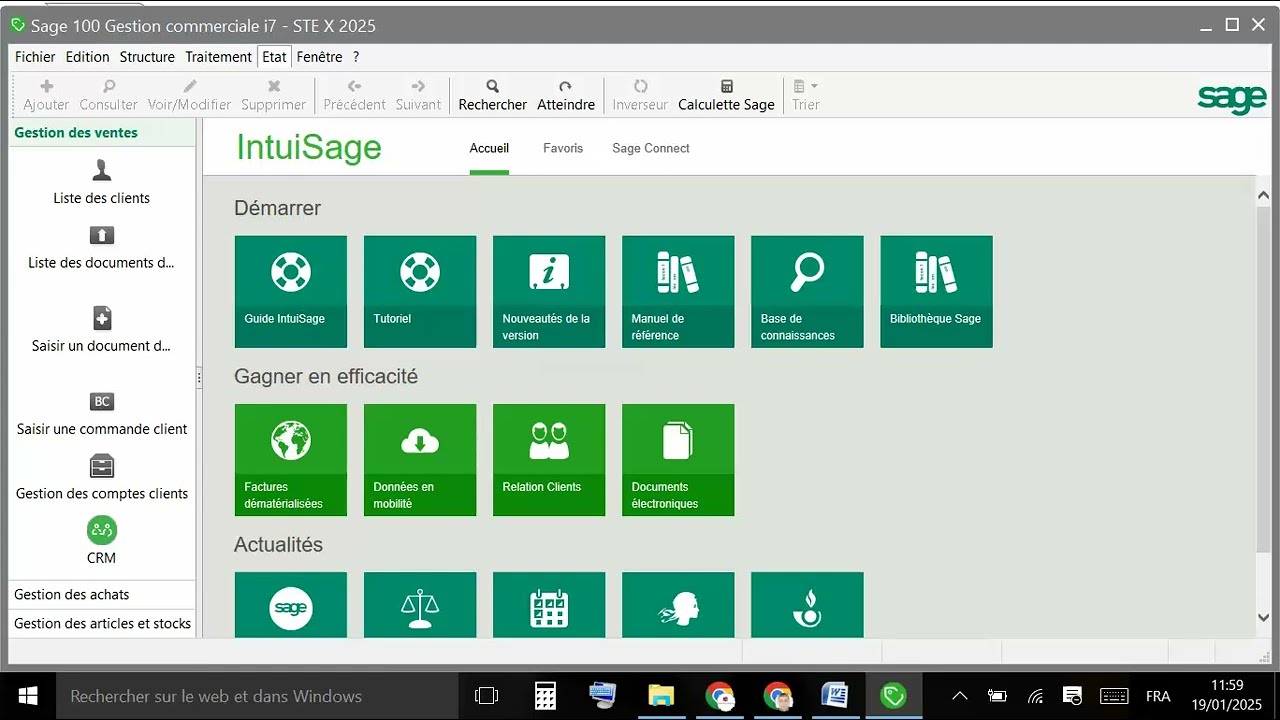Click Supprimer in the toolbar
The height and width of the screenshot is (720, 1280).
click(274, 96)
